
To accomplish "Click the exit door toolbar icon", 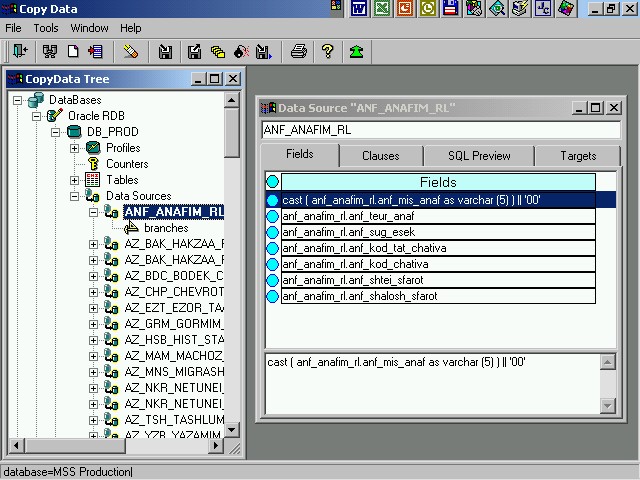I will click(x=20, y=51).
